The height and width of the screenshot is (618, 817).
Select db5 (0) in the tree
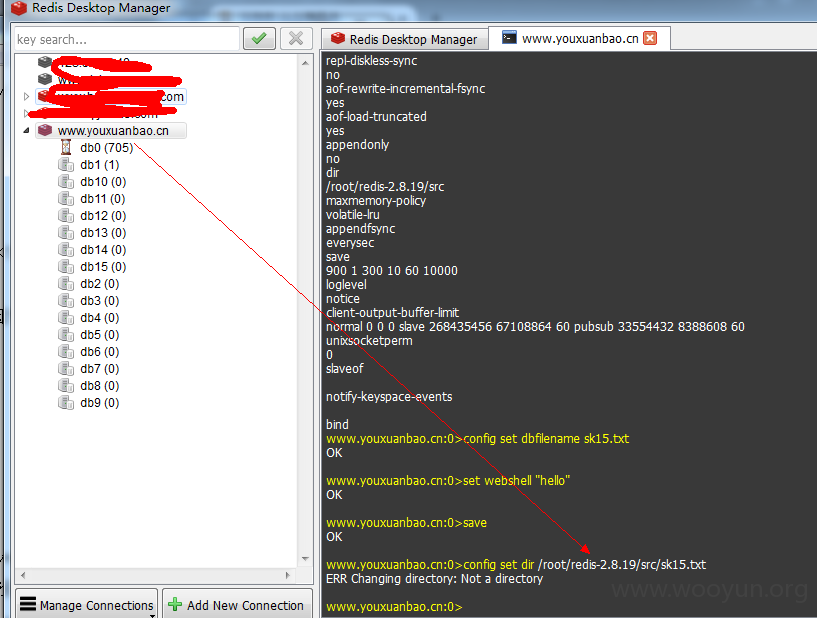100,335
